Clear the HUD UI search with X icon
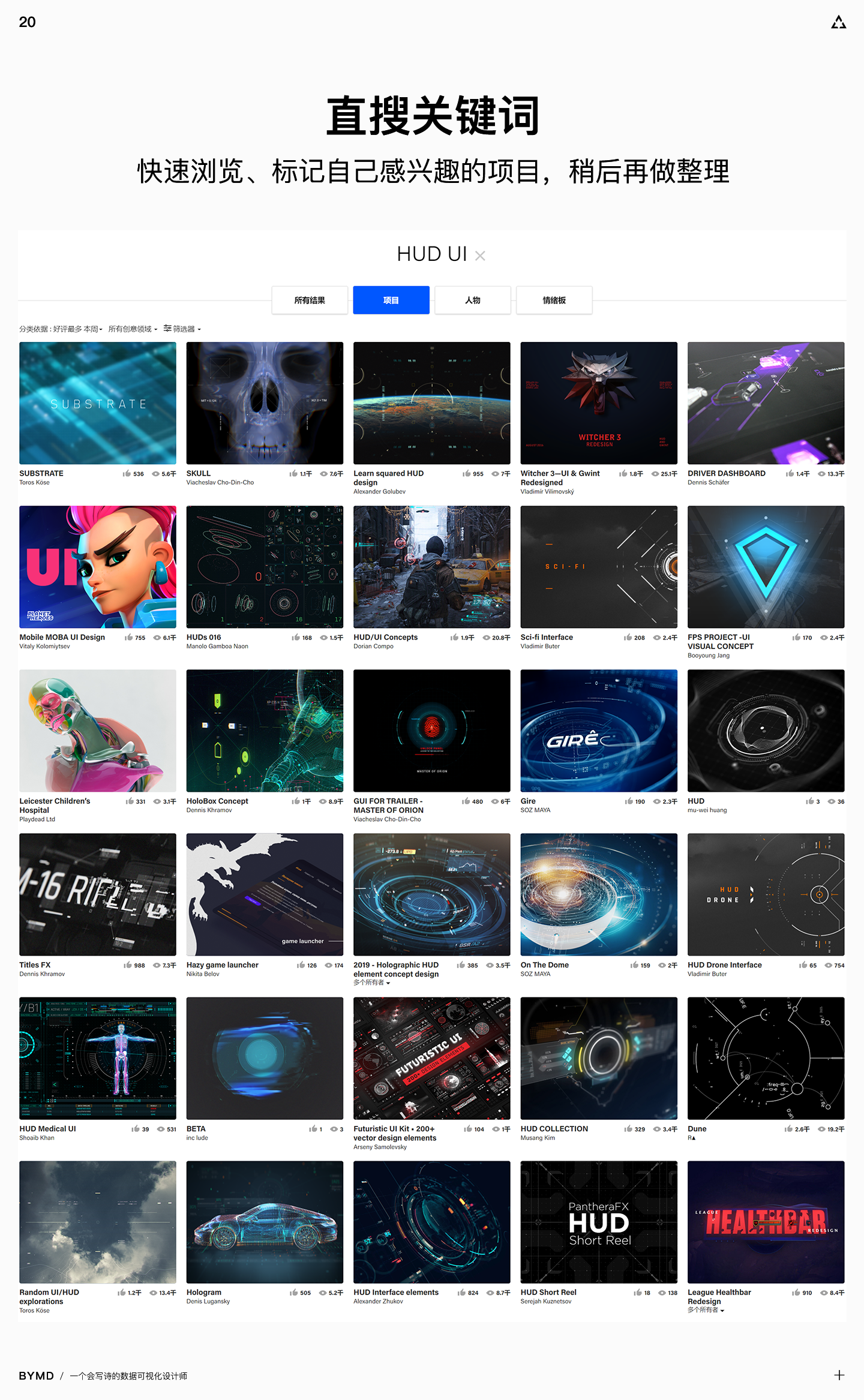 tap(480, 256)
